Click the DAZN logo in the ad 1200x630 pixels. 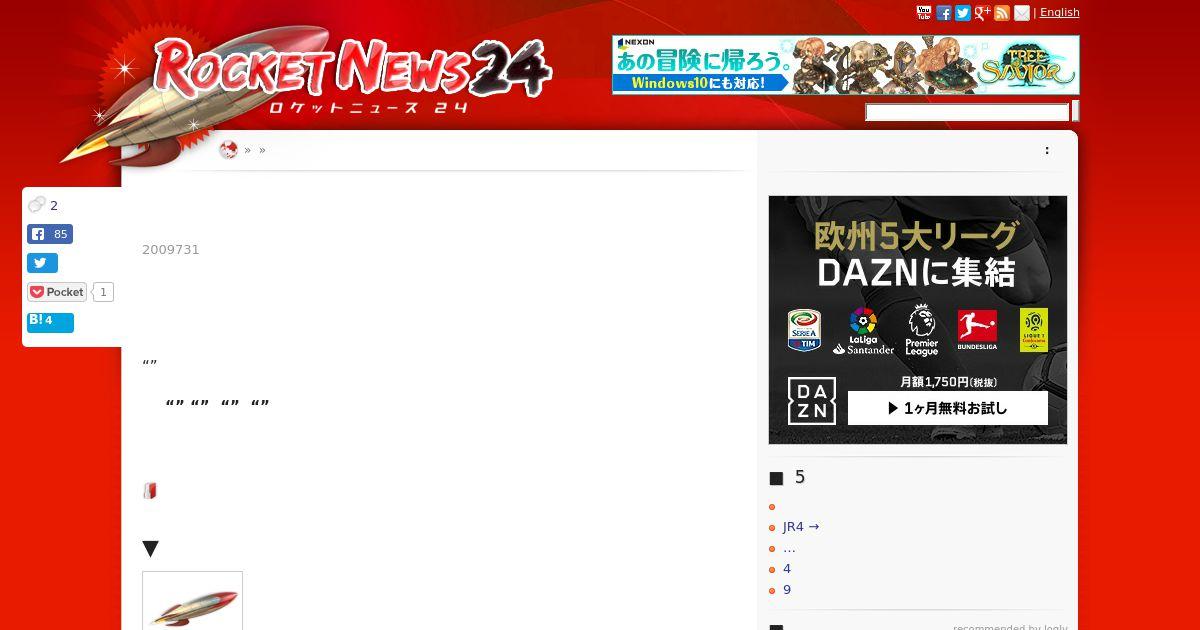(x=812, y=401)
